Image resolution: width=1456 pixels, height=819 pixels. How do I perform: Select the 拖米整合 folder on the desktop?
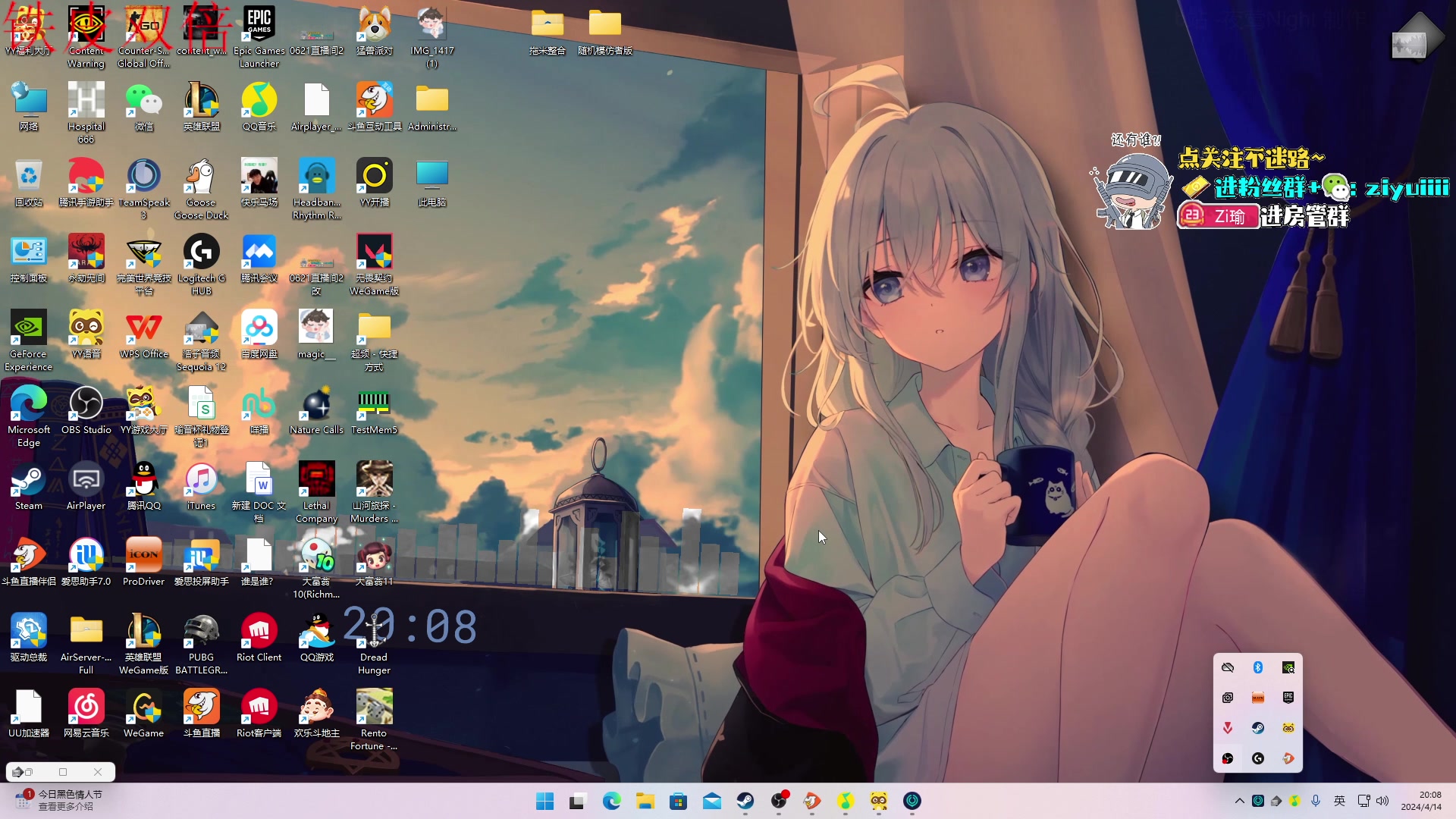pyautogui.click(x=548, y=32)
